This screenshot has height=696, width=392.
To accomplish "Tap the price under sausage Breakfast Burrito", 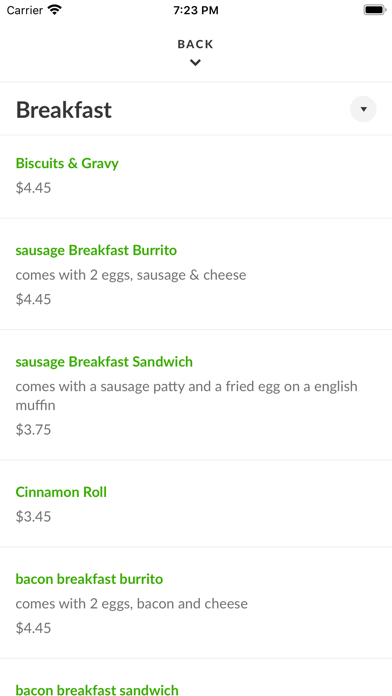I will pos(33,299).
